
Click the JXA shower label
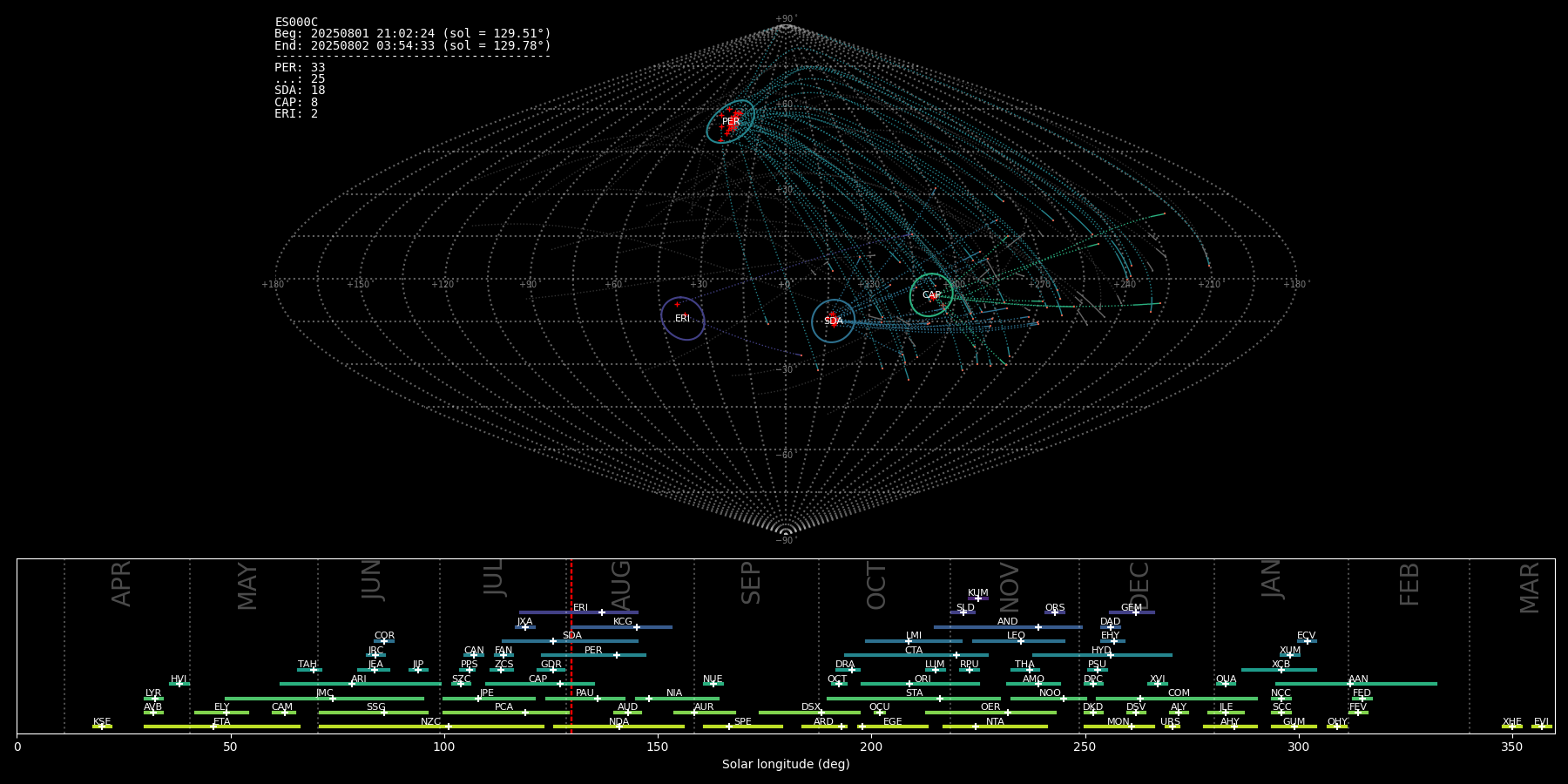524,622
